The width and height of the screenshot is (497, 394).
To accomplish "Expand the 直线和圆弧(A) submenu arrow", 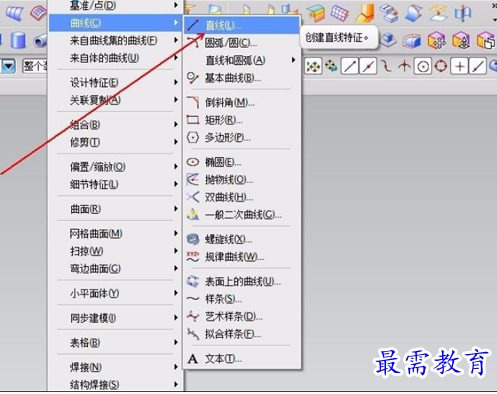I will click(x=293, y=60).
